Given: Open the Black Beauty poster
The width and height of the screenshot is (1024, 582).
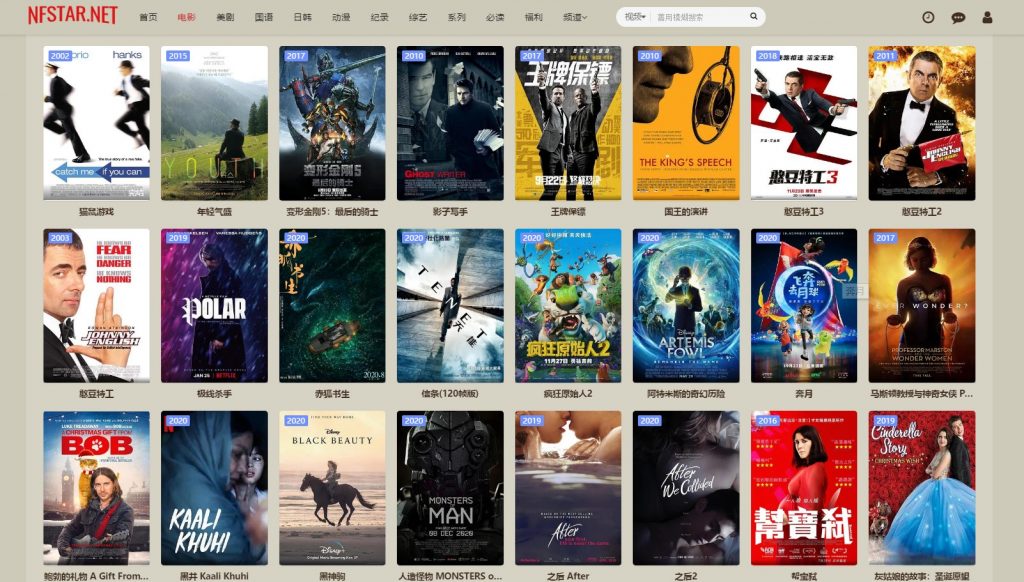Looking at the screenshot, I should 332,488.
